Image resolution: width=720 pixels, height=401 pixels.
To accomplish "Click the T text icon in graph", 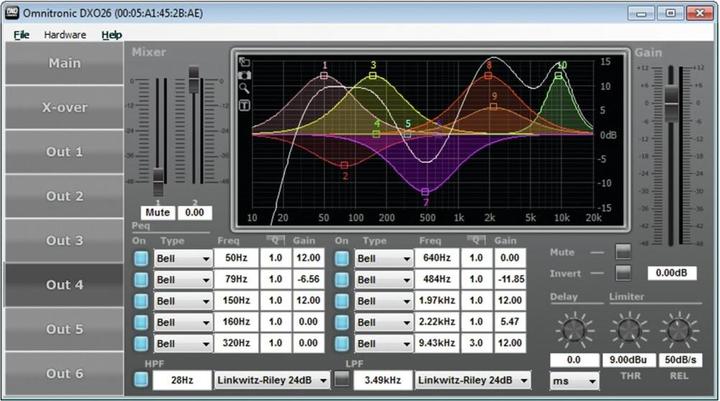I will (244, 104).
